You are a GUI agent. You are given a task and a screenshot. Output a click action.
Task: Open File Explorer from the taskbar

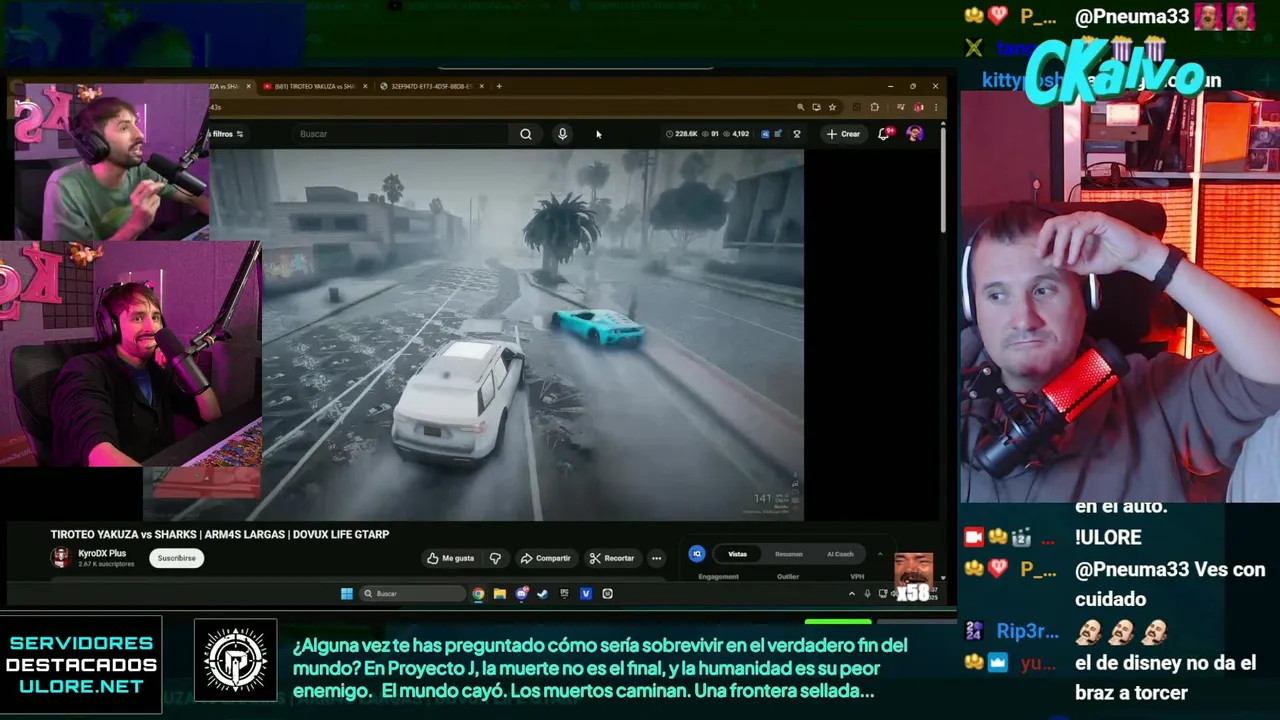499,593
